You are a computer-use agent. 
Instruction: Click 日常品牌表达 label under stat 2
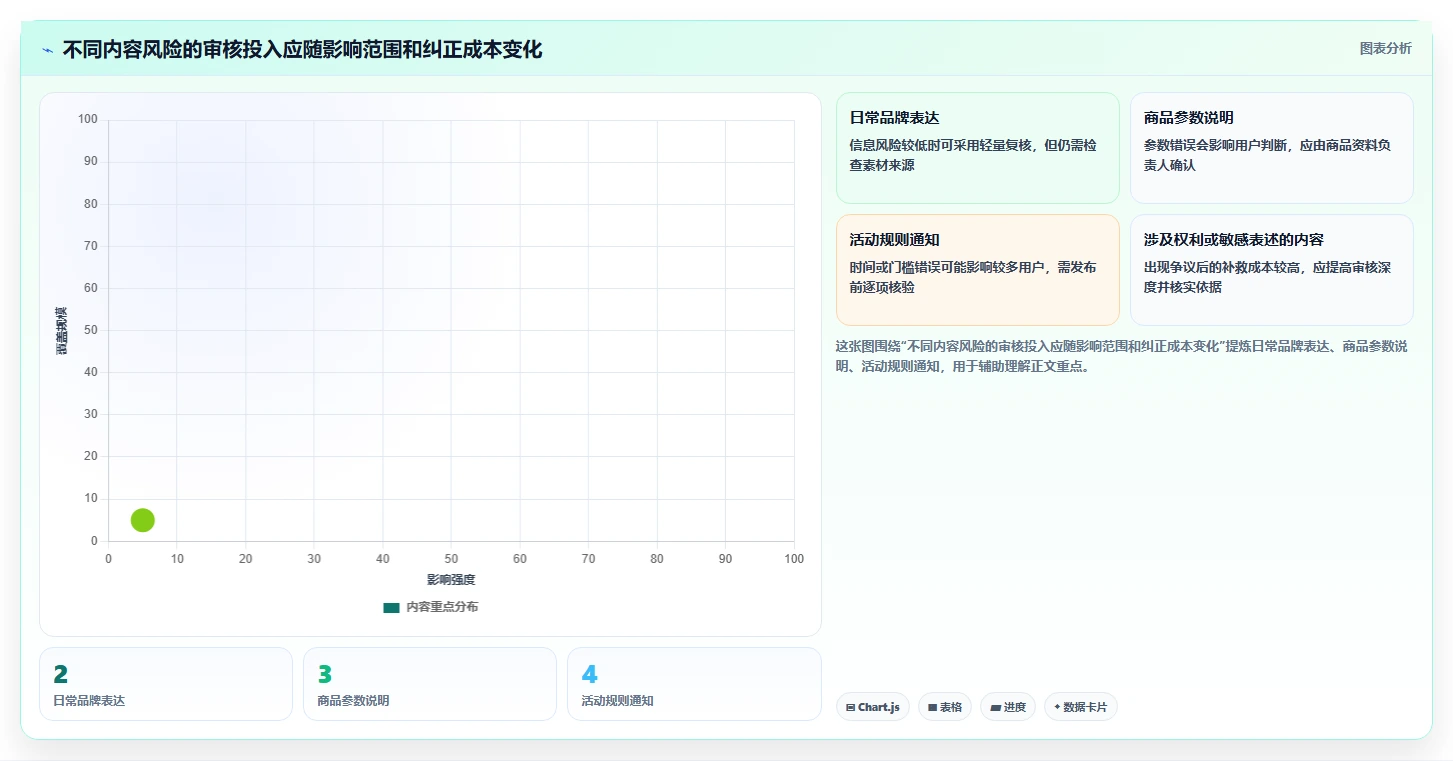coord(89,701)
